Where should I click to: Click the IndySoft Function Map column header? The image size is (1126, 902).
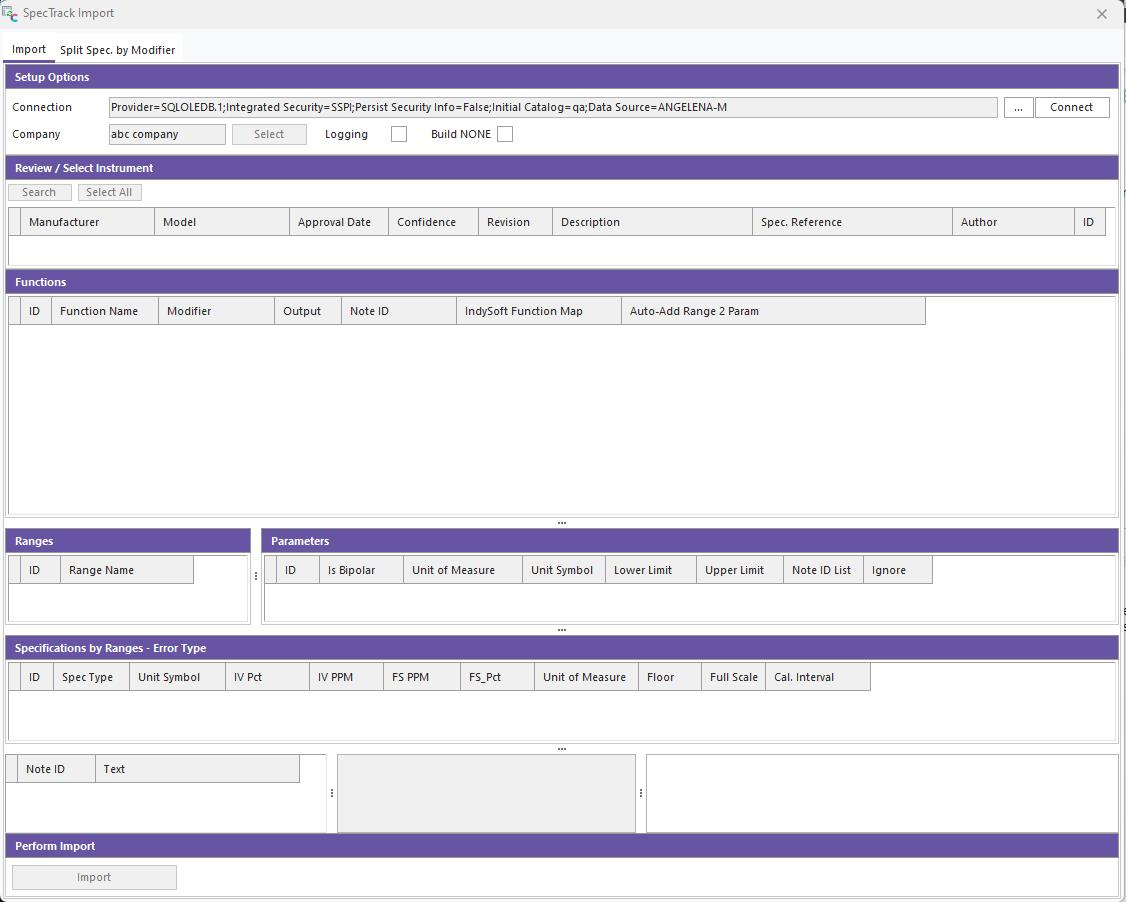[538, 311]
